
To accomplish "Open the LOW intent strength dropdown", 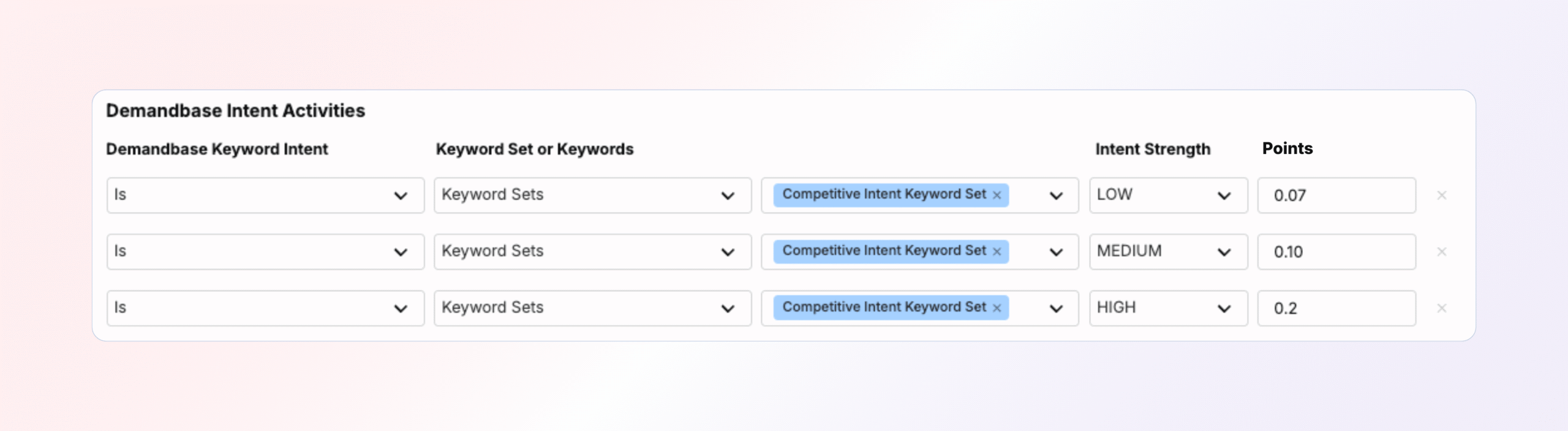I will 1167,196.
